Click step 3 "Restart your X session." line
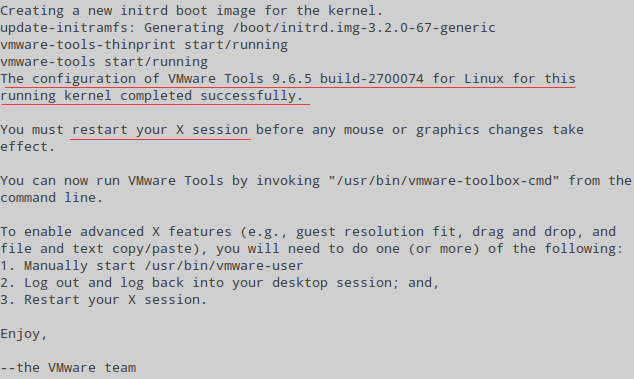This screenshot has height=379, width=634. pyautogui.click(x=104, y=300)
